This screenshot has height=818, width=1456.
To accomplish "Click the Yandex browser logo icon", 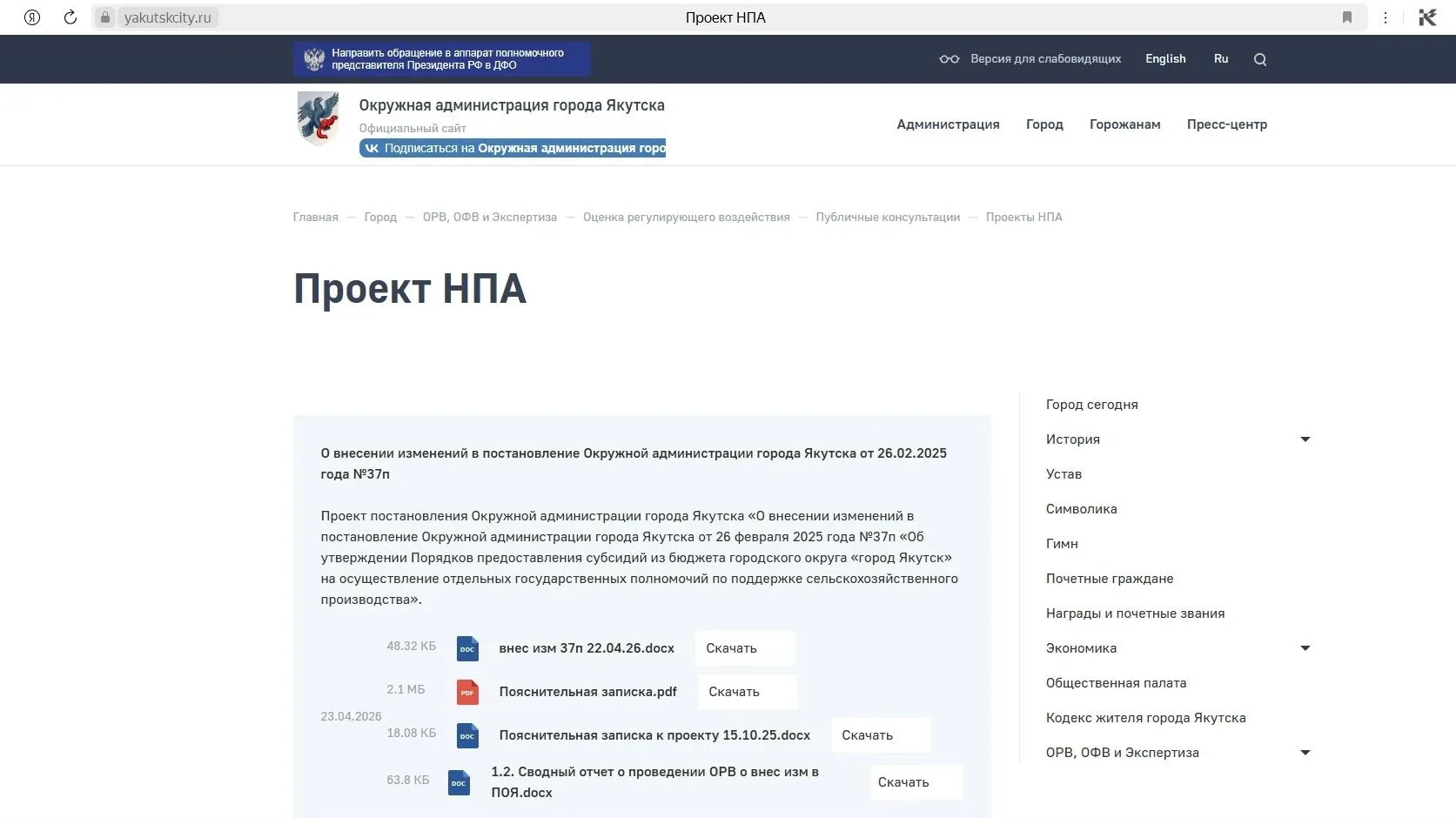I will pyautogui.click(x=32, y=17).
